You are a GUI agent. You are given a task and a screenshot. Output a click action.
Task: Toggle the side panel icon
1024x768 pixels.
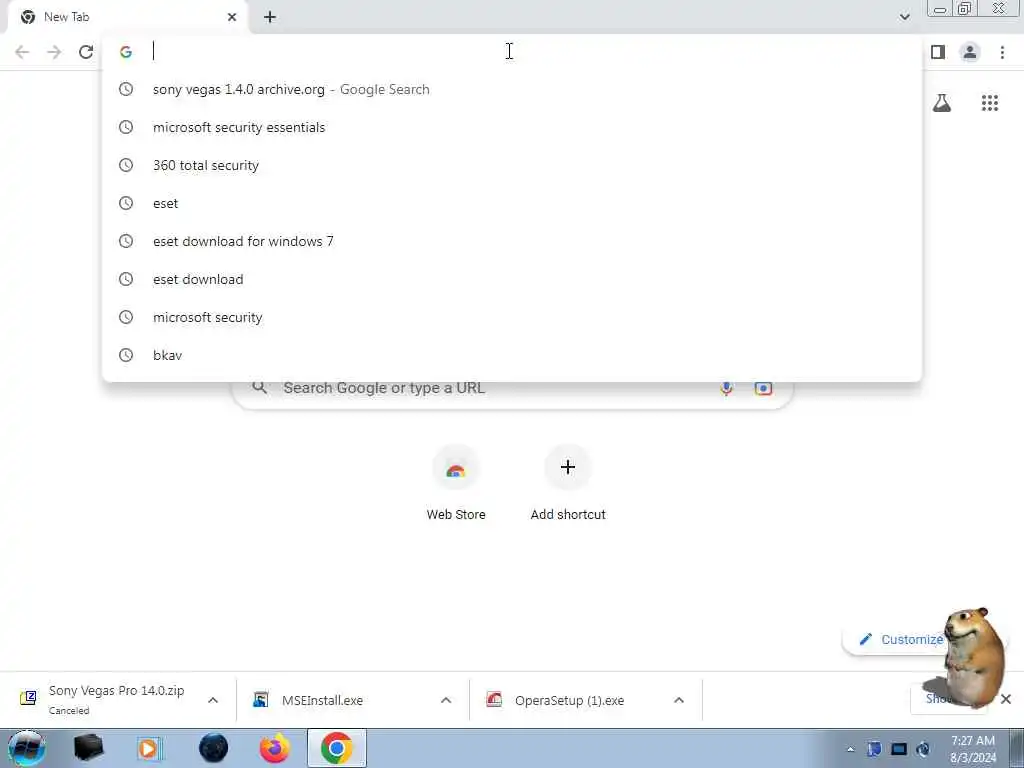pos(938,52)
